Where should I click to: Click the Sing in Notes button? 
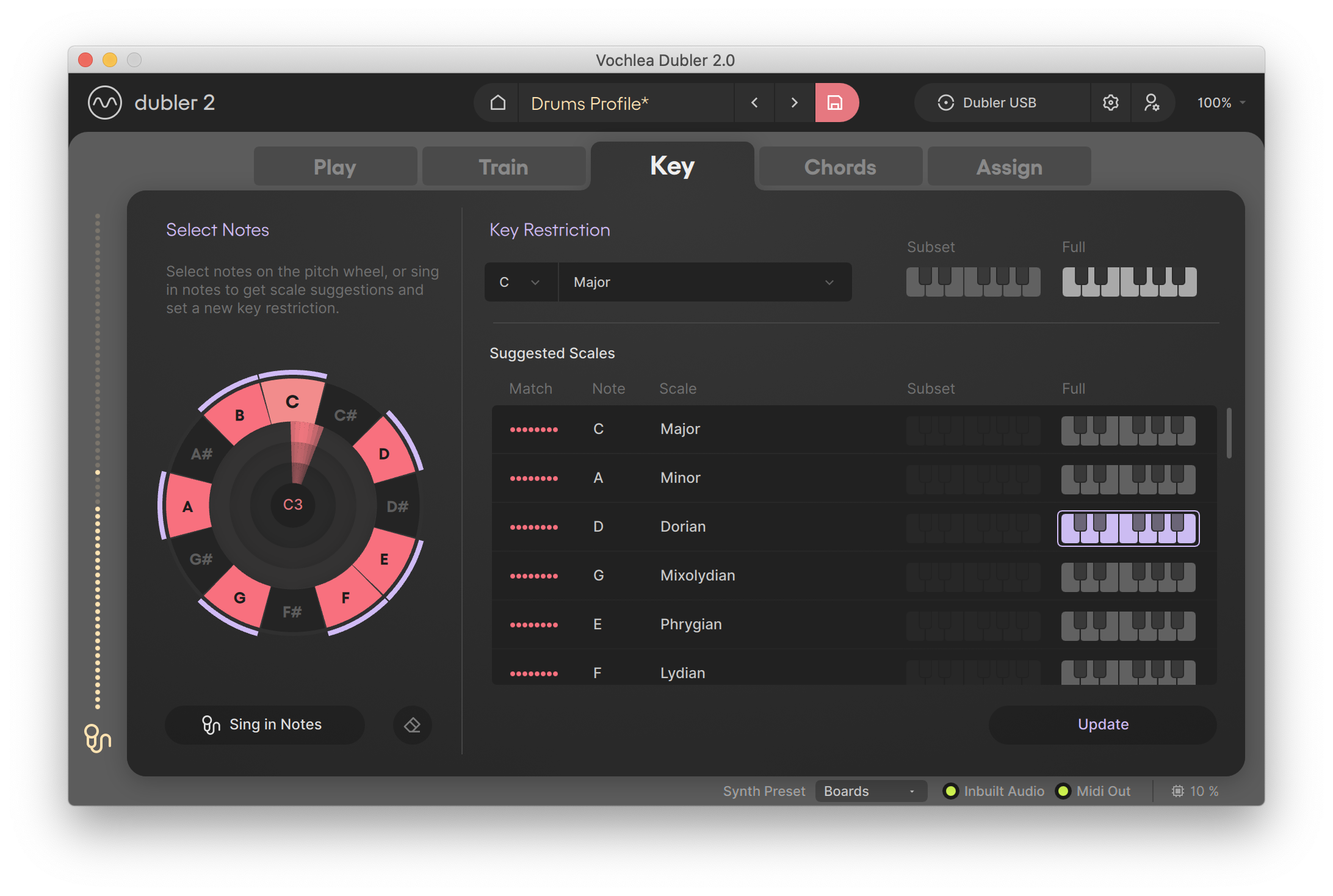(x=264, y=724)
